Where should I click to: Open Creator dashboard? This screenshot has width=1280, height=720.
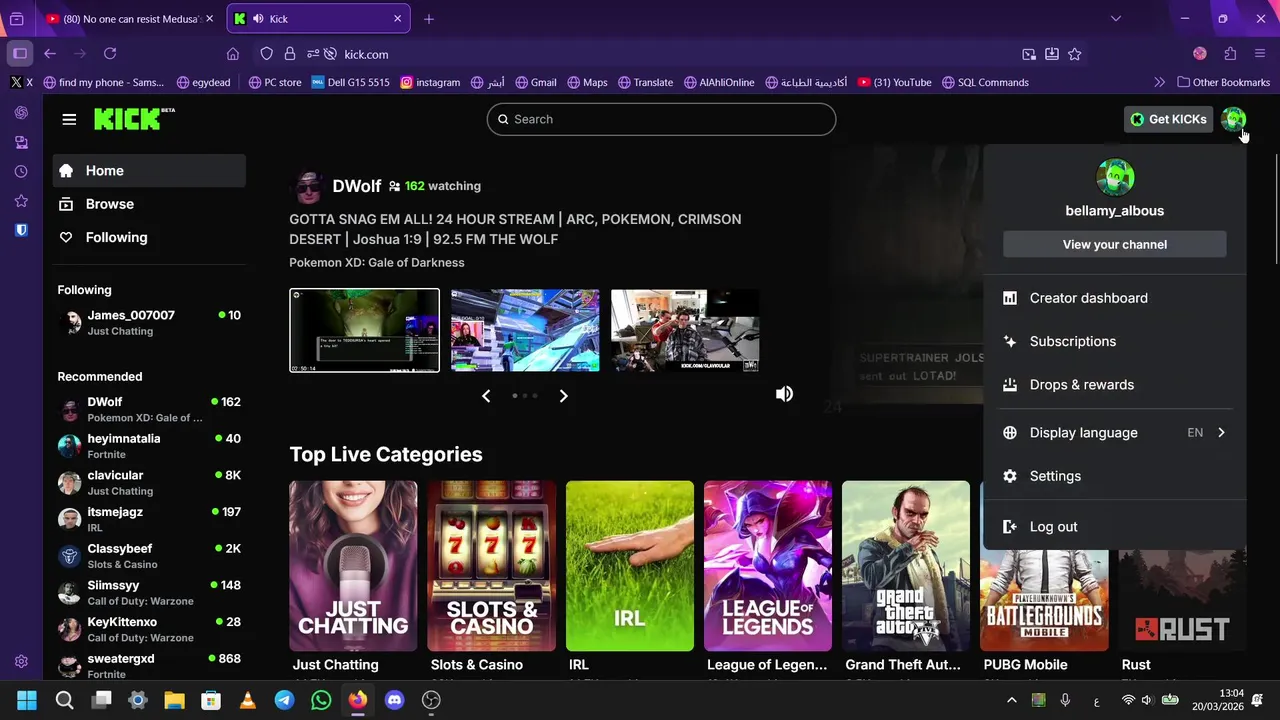click(1114, 298)
